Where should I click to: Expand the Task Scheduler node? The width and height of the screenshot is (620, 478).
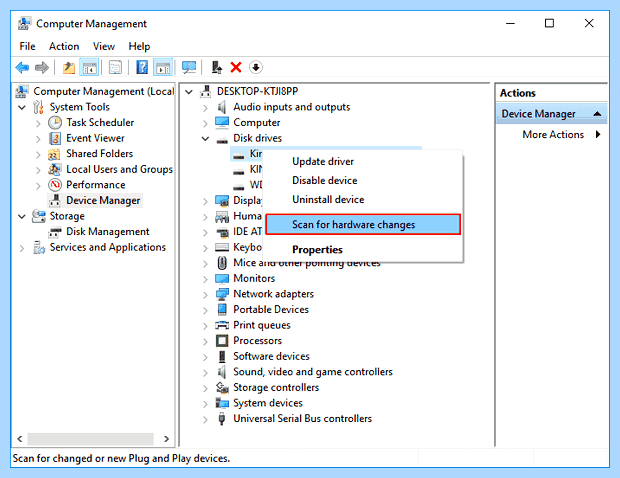[x=38, y=123]
